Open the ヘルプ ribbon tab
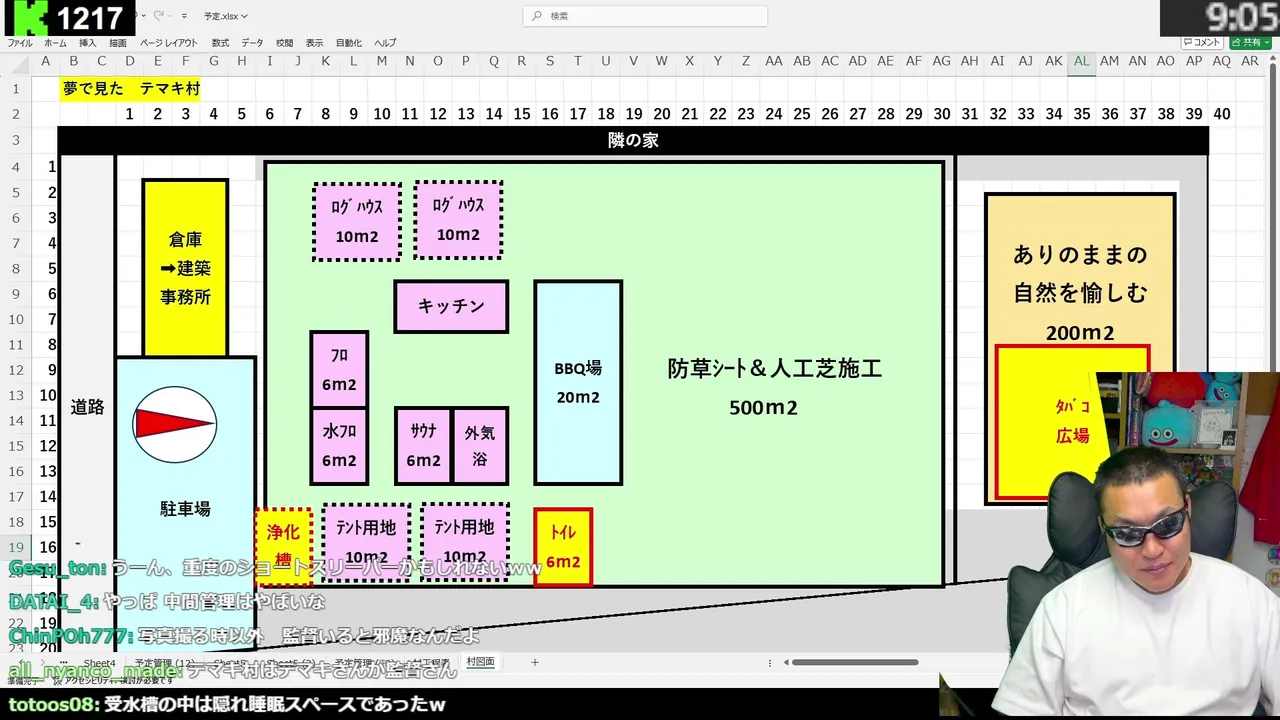The width and height of the screenshot is (1280, 720). coord(385,43)
